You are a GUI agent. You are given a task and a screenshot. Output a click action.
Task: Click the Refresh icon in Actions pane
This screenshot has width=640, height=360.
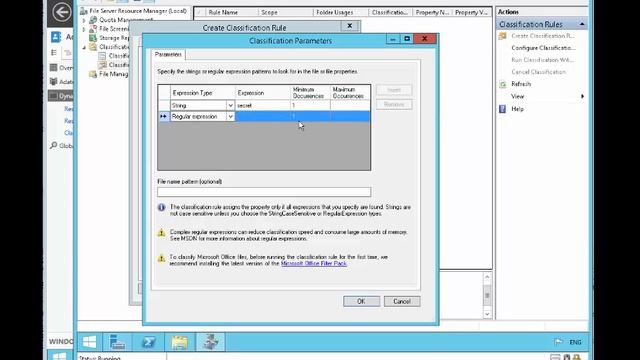(x=502, y=84)
